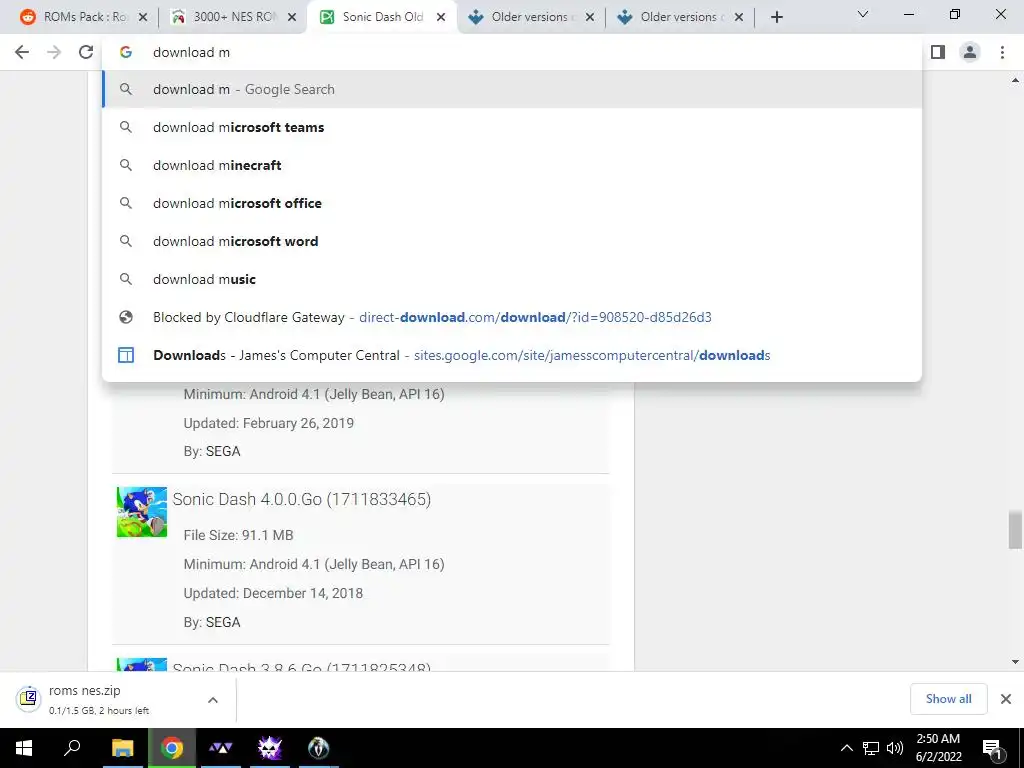1024x768 pixels.
Task: Open File Explorer from the taskbar
Action: tap(122, 748)
